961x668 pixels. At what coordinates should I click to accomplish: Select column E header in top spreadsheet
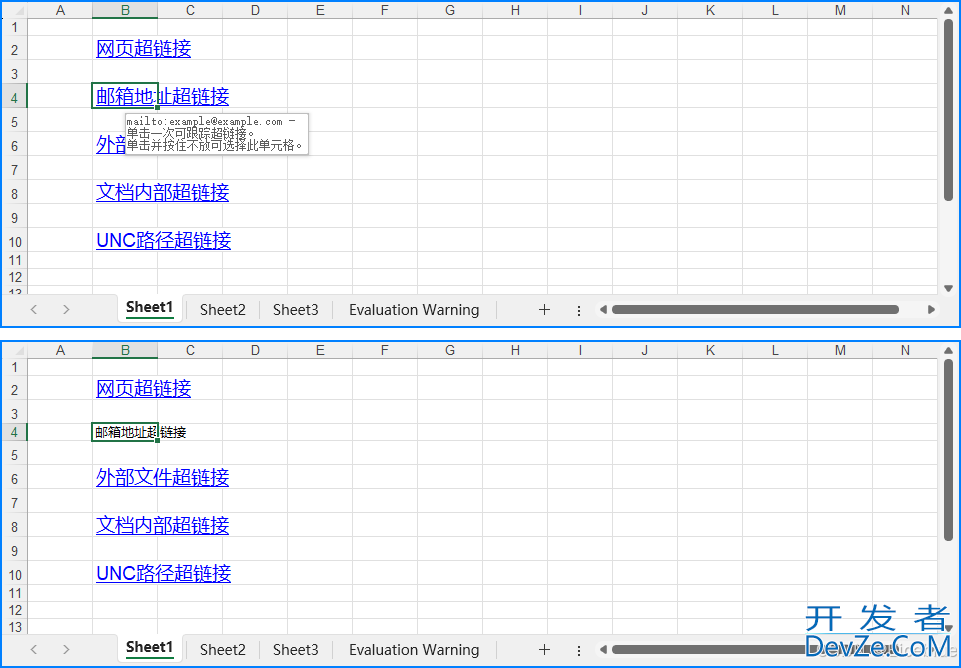(320, 10)
